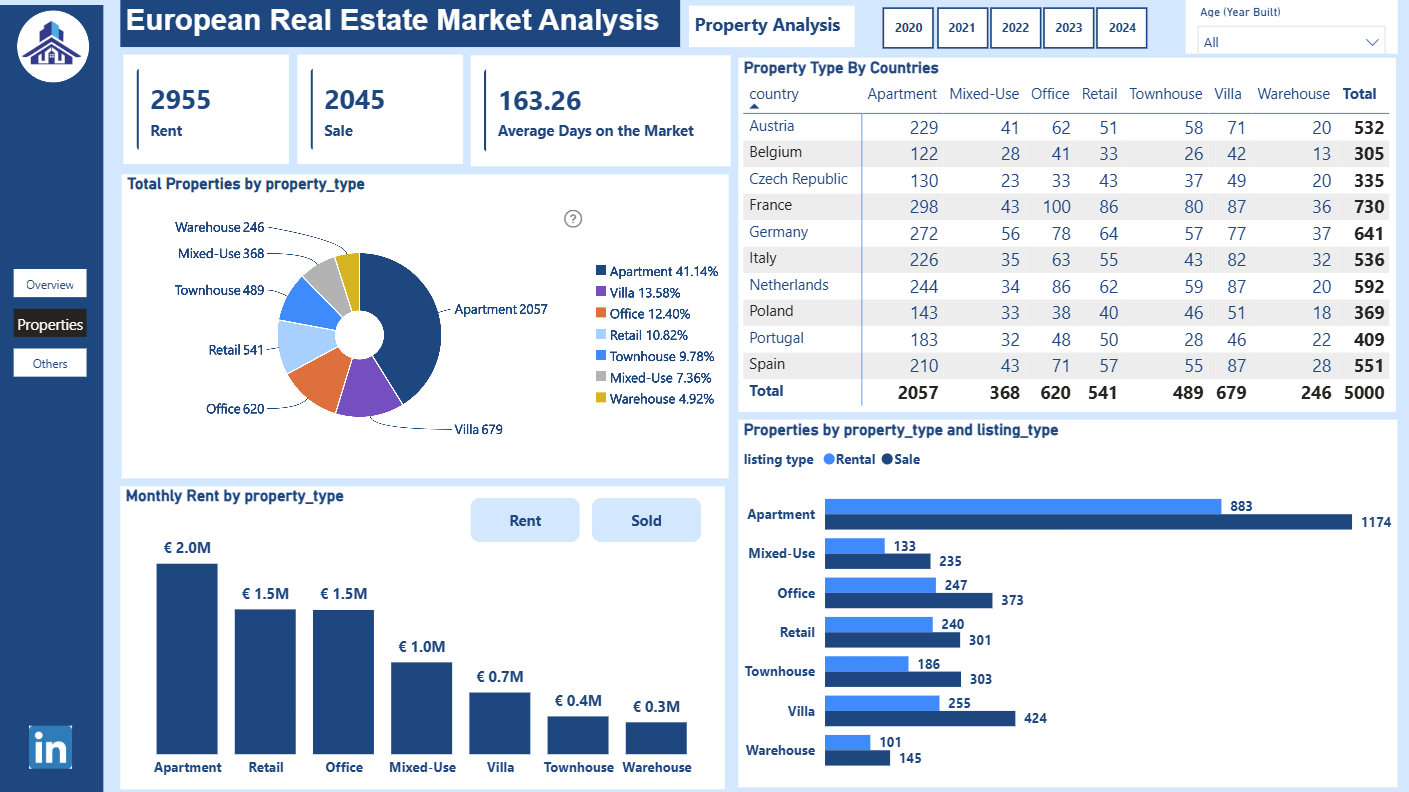The height and width of the screenshot is (792, 1409).
Task: Click the Apartment legend color square
Action: [601, 271]
